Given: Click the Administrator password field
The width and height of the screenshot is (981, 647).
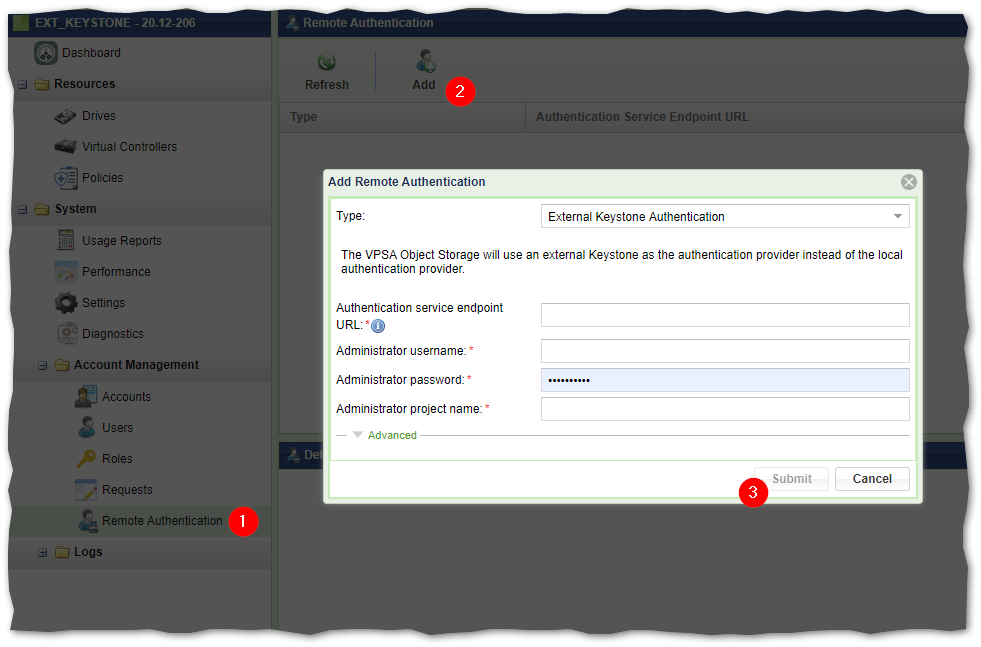Looking at the screenshot, I should tap(725, 380).
